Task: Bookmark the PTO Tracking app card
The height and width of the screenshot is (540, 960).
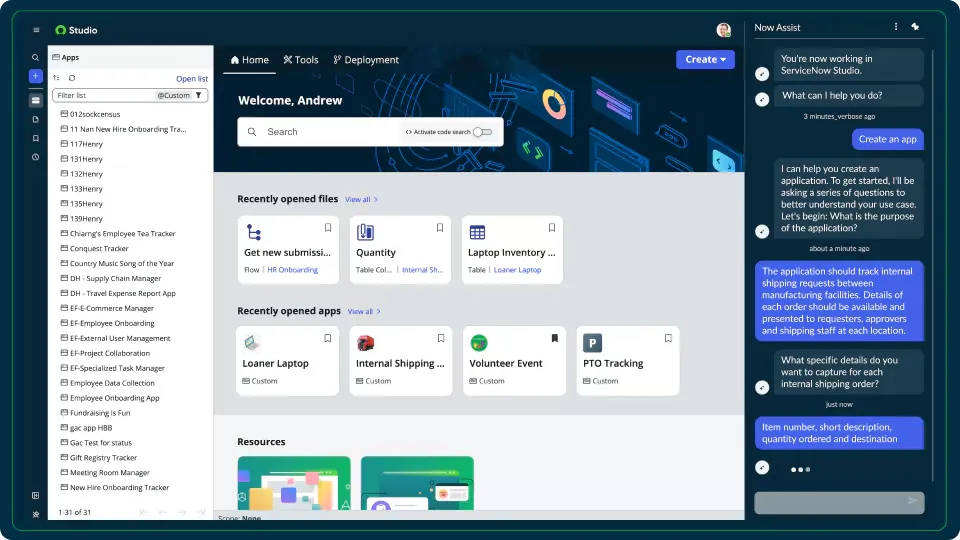Action: (668, 339)
